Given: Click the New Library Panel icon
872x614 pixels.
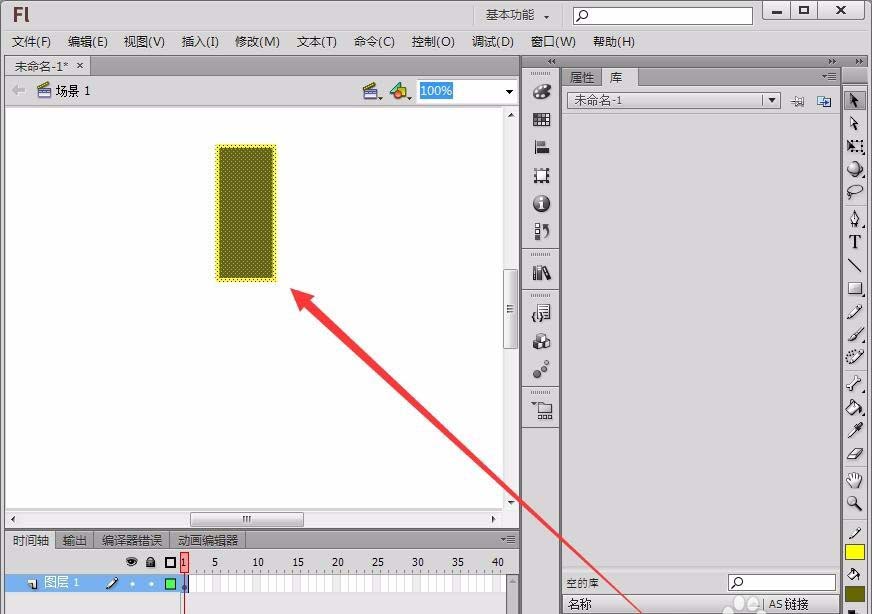Looking at the screenshot, I should click(824, 101).
